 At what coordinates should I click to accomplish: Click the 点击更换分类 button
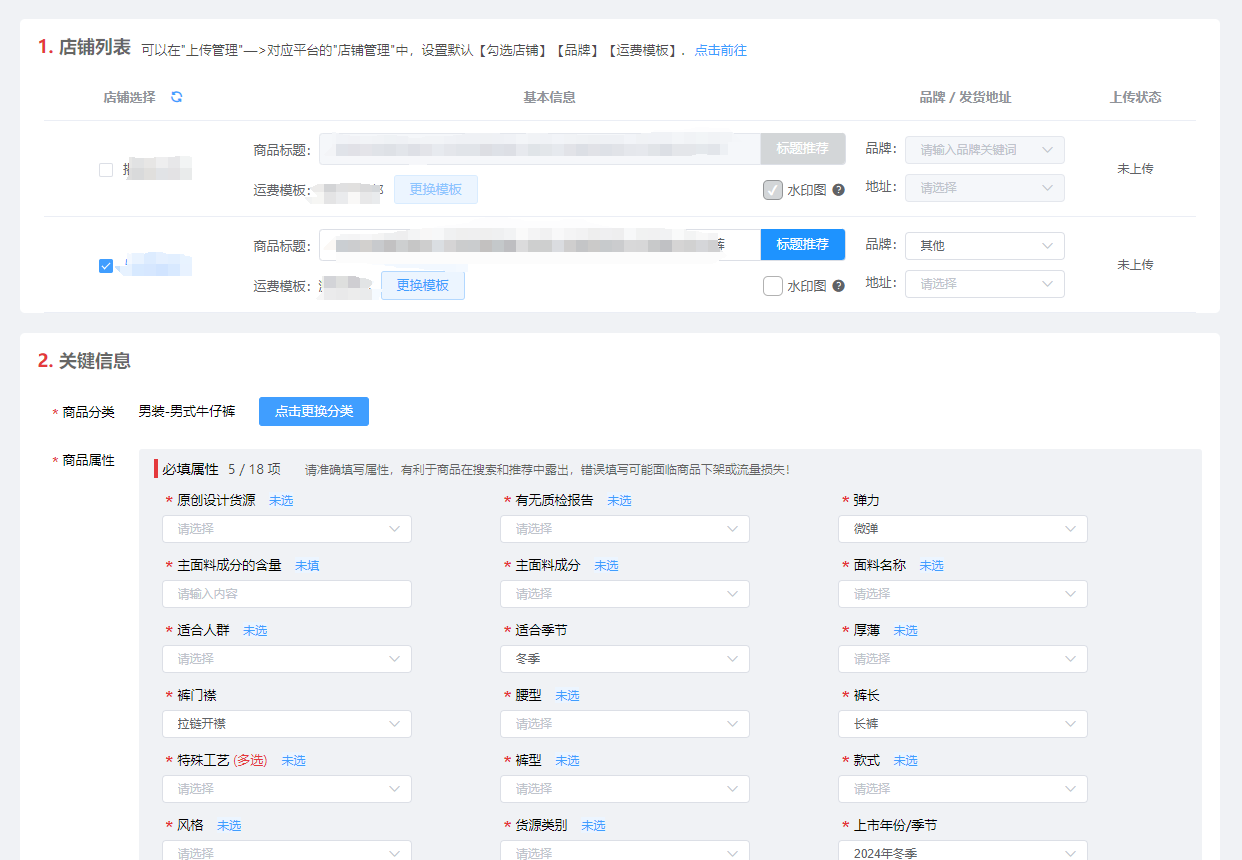(x=313, y=411)
